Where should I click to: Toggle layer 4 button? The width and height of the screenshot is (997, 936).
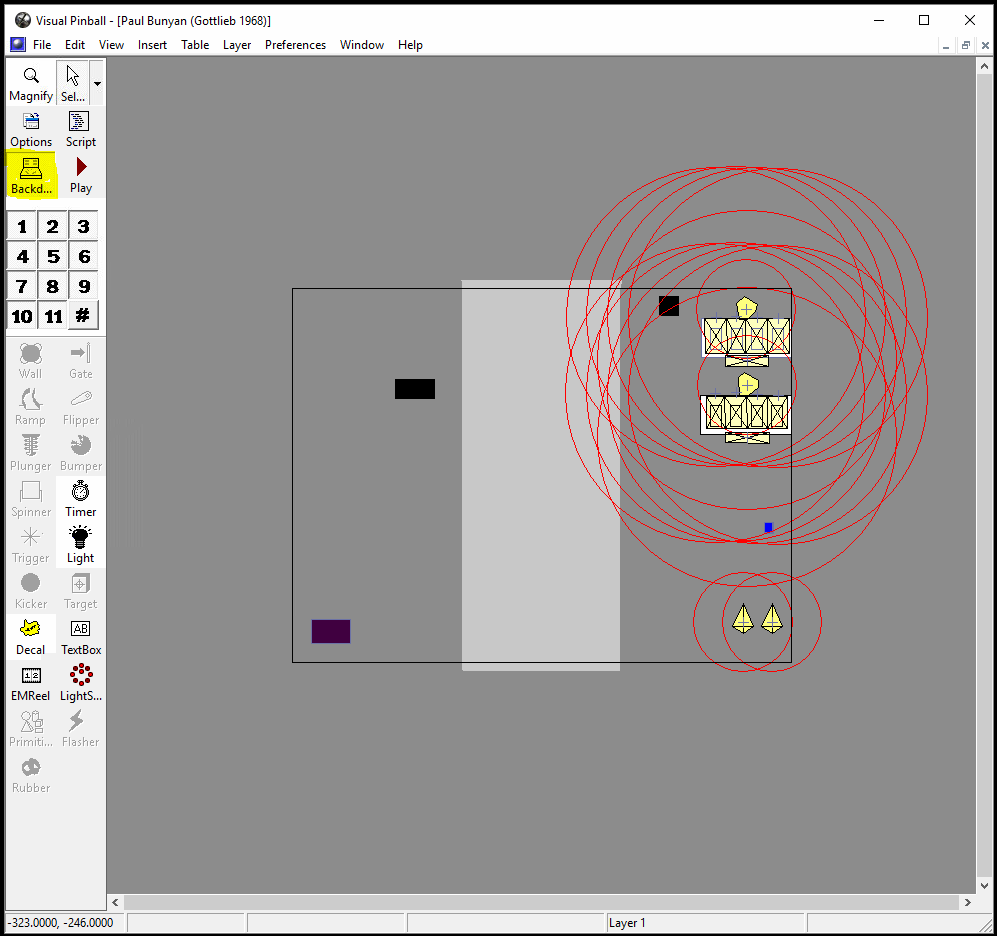tap(22, 256)
